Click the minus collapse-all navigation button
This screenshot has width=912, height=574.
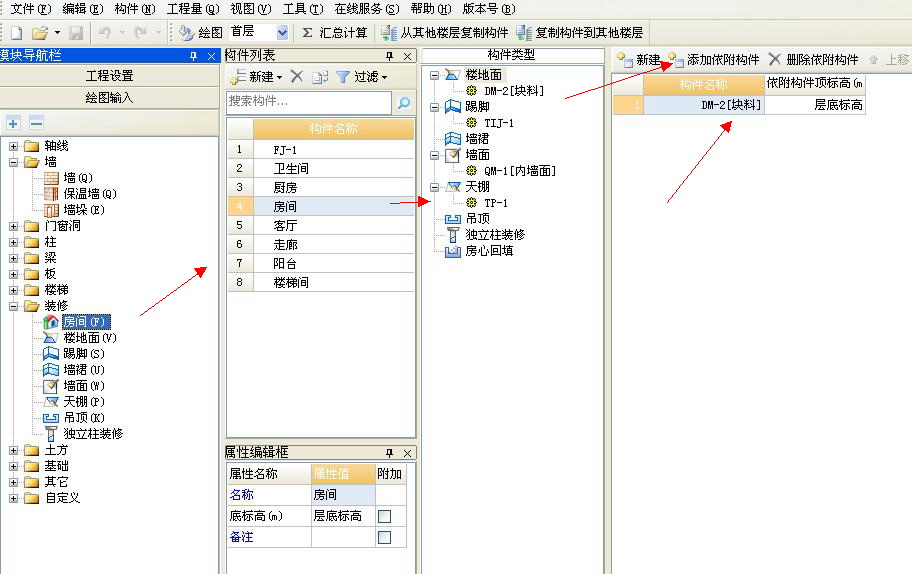tap(36, 123)
